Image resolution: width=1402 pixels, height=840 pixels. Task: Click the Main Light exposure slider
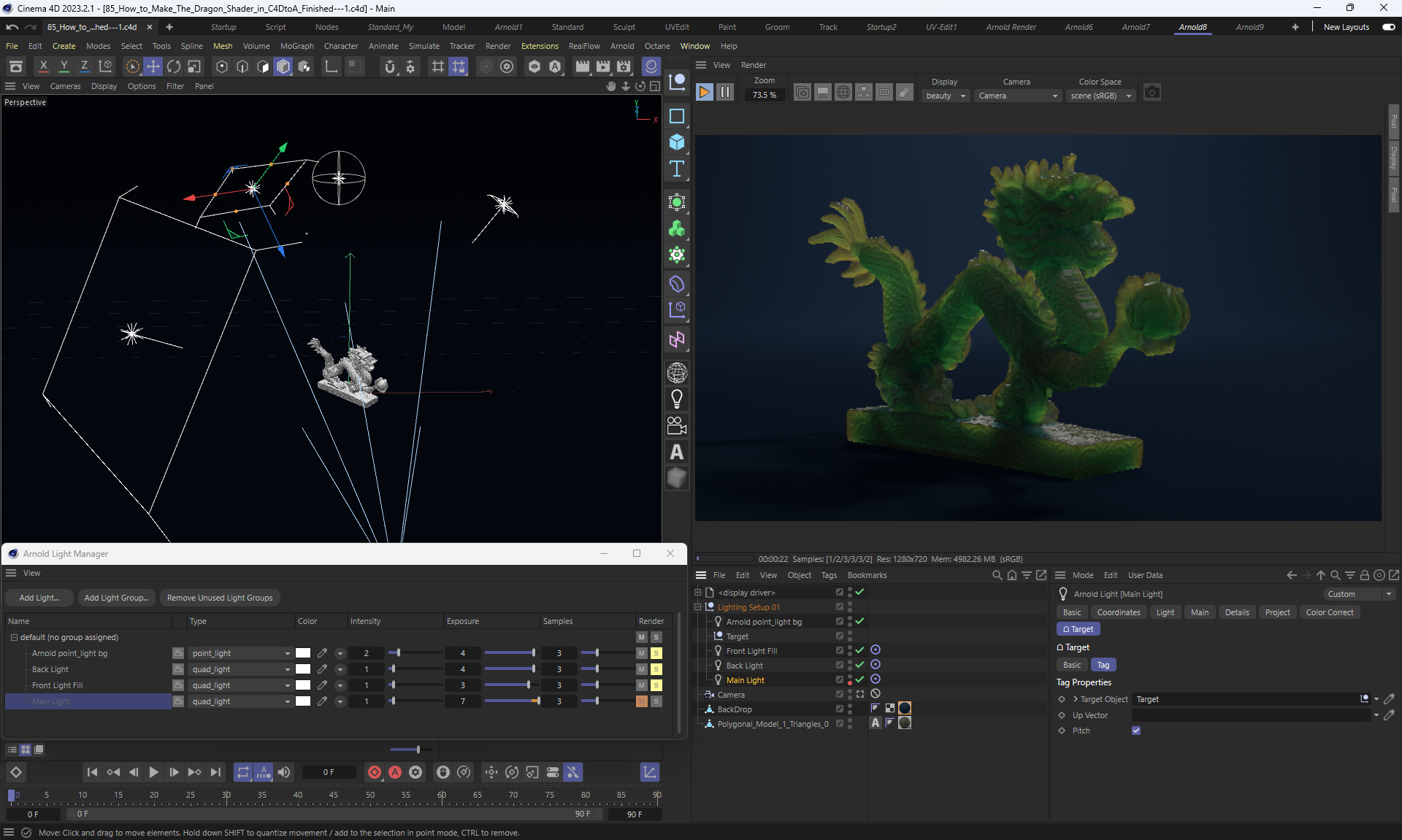511,701
